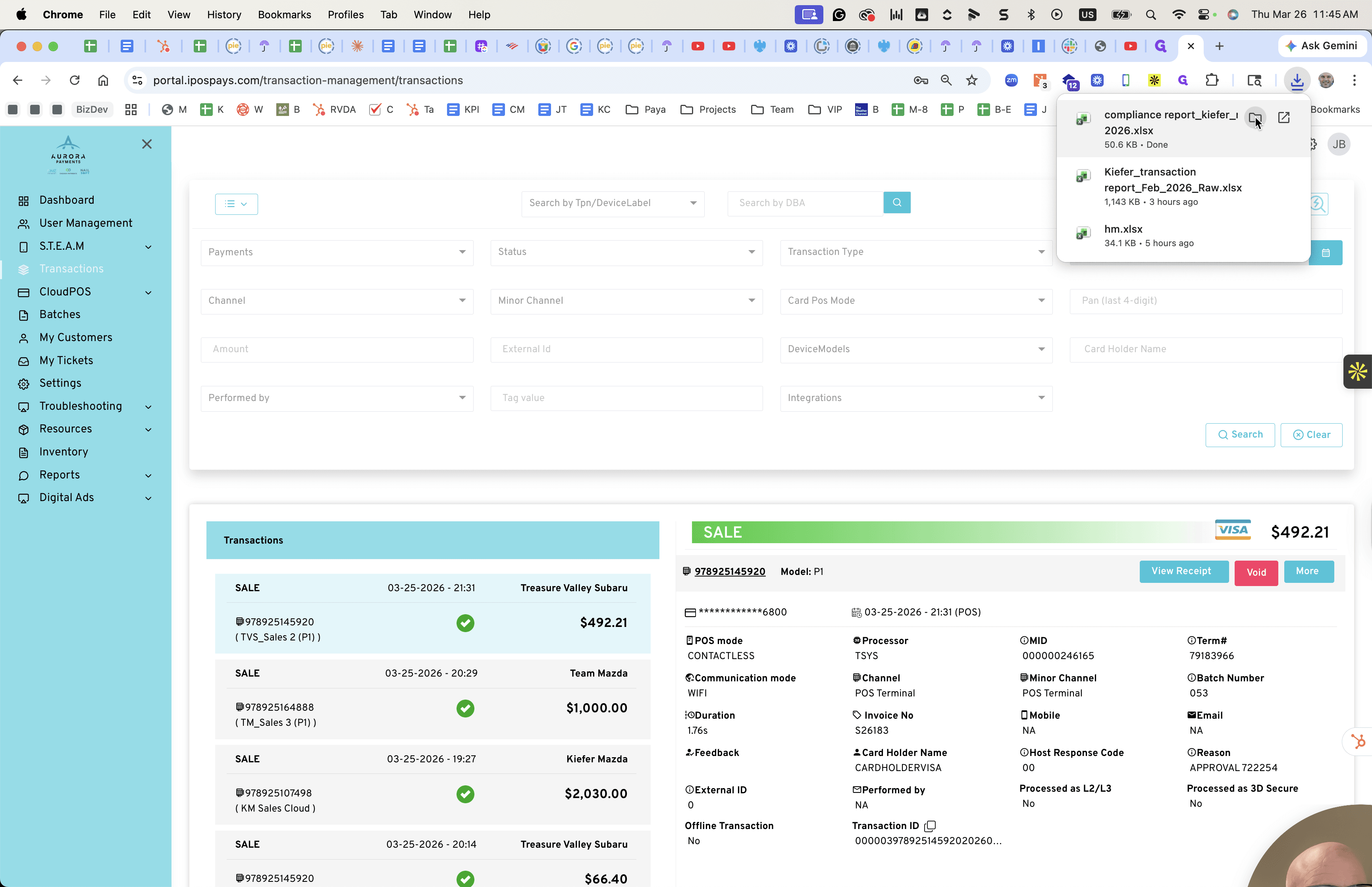Select the Team Mazda $1,000.00 transaction
The image size is (1372, 887).
click(x=433, y=699)
